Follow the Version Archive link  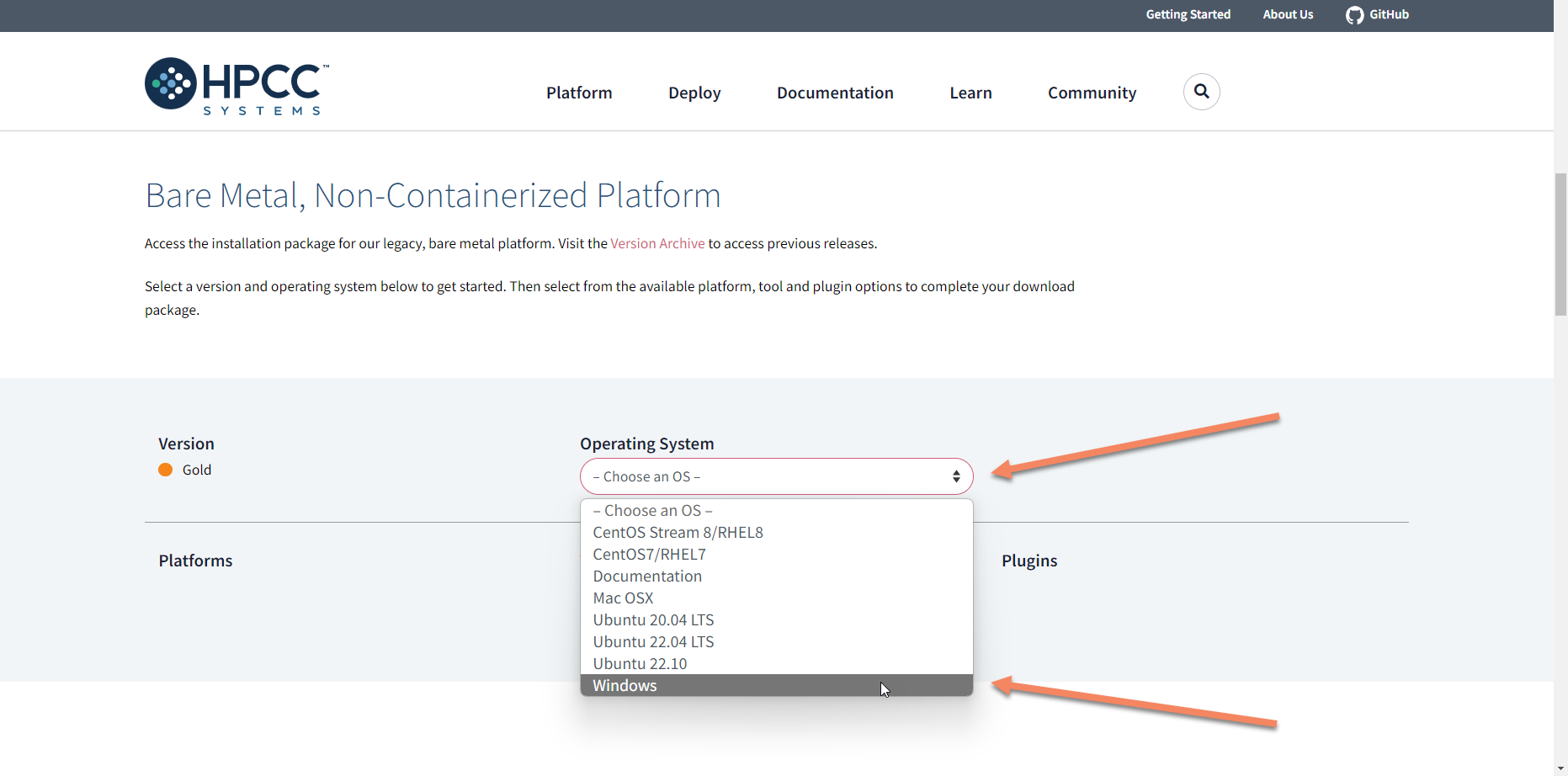coord(657,243)
